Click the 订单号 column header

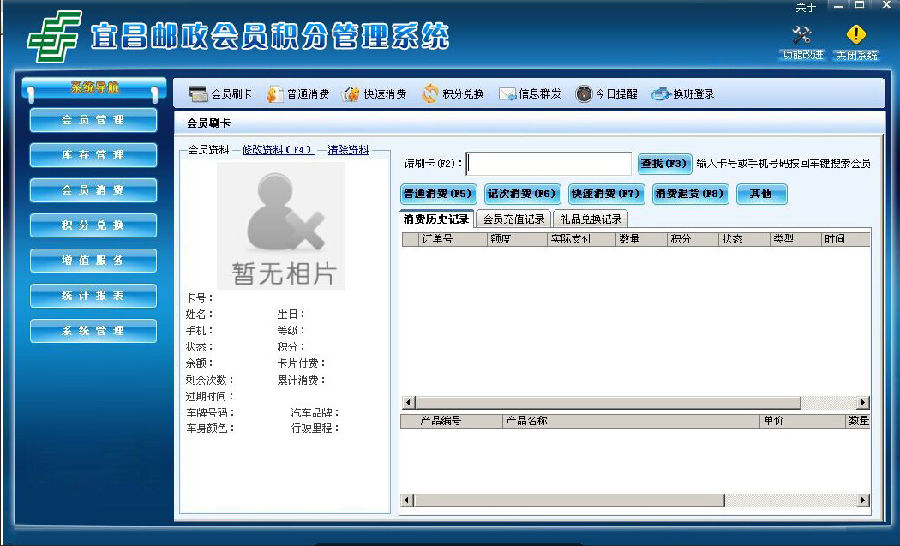[x=453, y=239]
